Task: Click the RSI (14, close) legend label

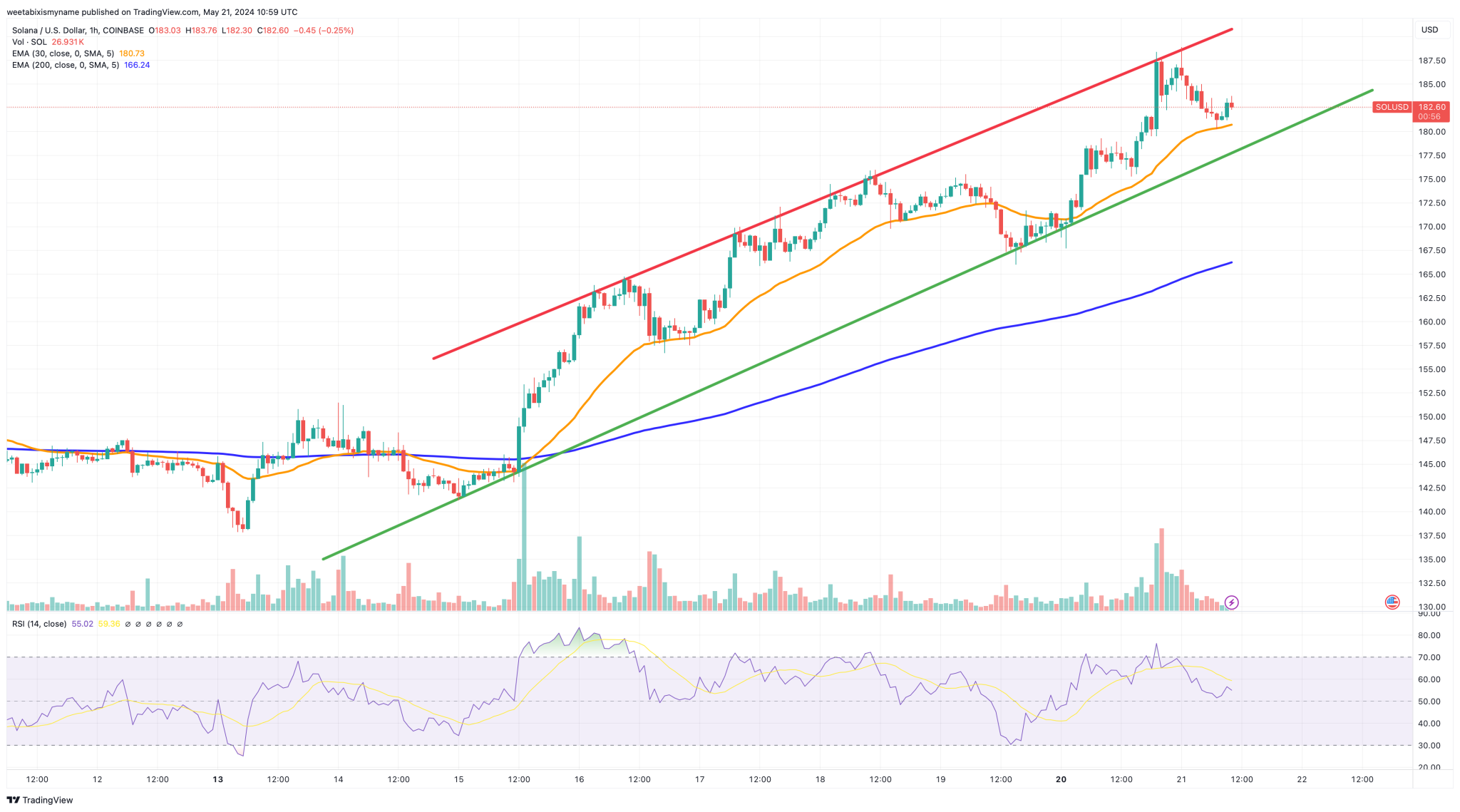Action: [38, 624]
